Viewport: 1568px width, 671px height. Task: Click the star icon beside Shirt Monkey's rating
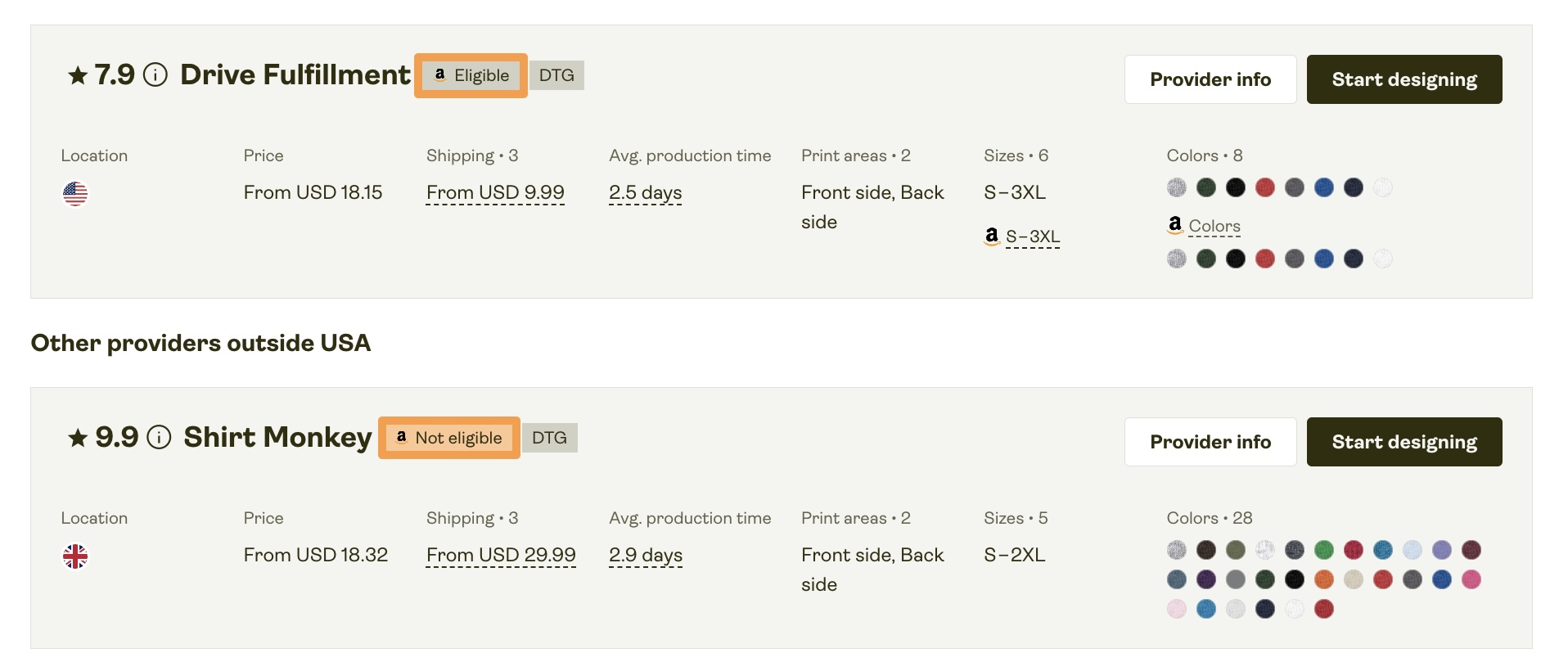[x=76, y=439]
